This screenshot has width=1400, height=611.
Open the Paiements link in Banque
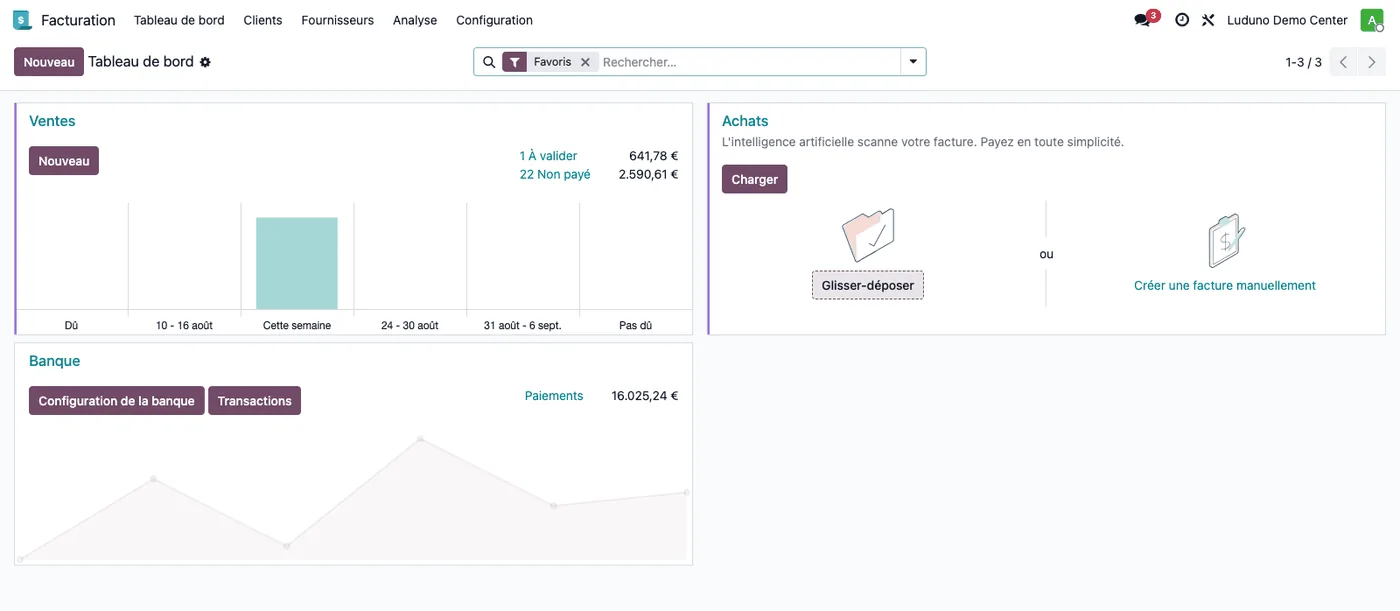point(554,396)
